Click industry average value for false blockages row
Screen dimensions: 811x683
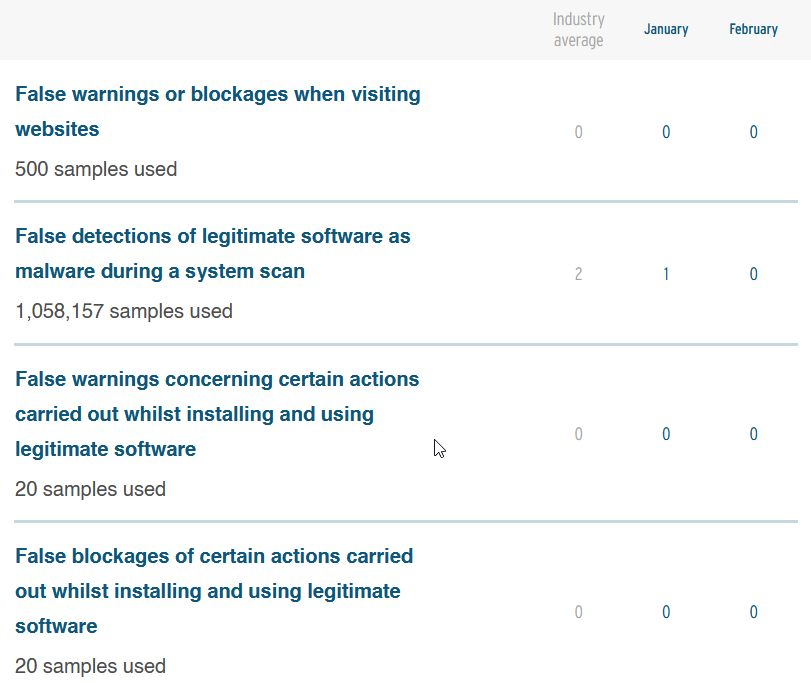pyautogui.click(x=578, y=612)
